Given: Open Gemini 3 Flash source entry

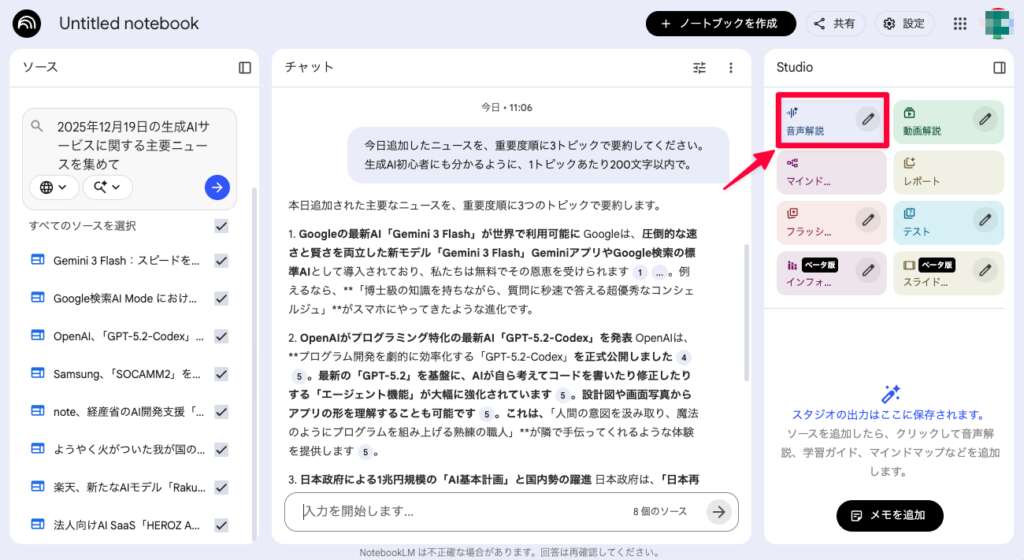Looking at the screenshot, I should [x=127, y=260].
